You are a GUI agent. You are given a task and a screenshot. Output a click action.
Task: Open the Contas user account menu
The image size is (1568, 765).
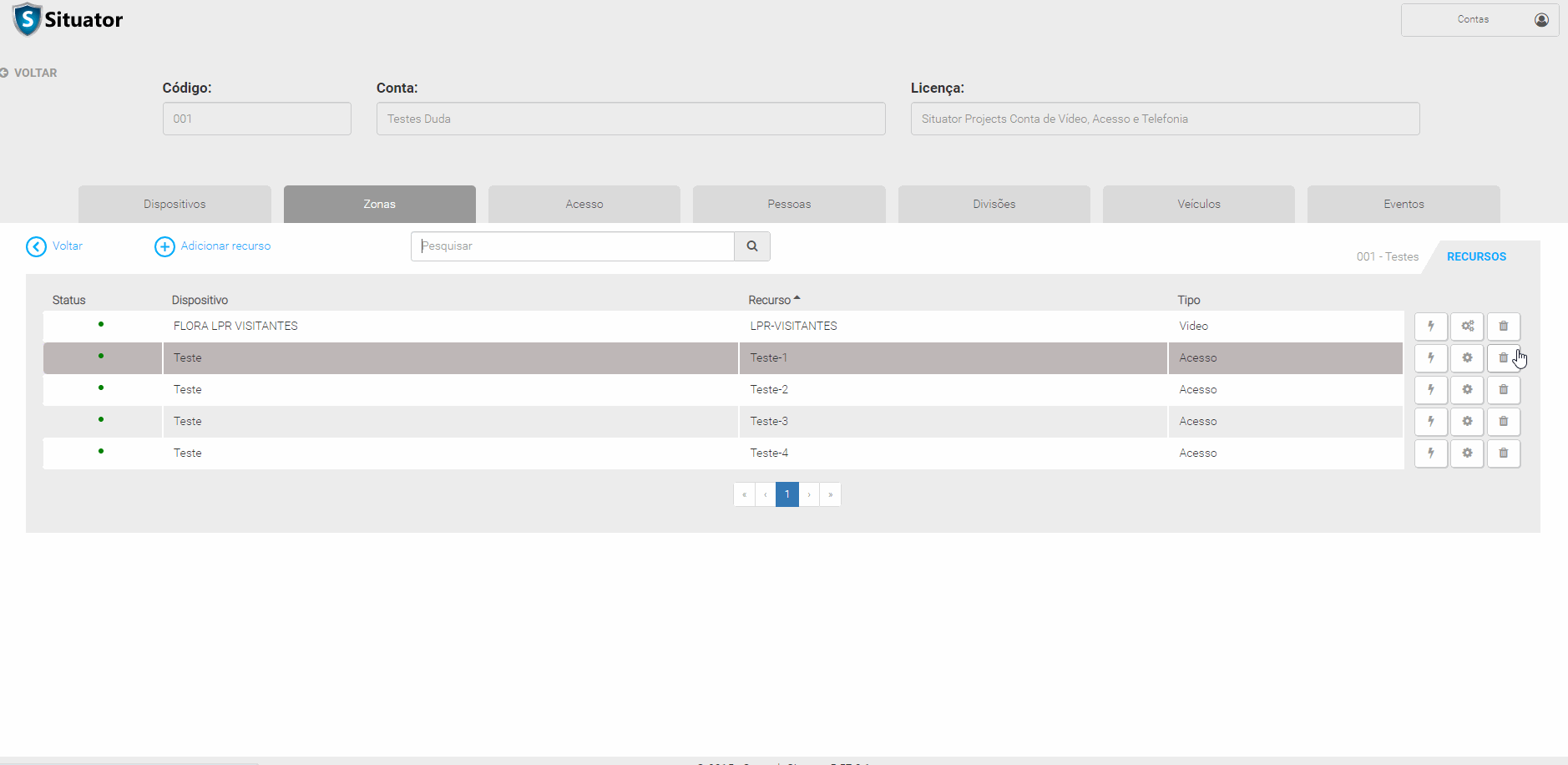coord(1479,19)
